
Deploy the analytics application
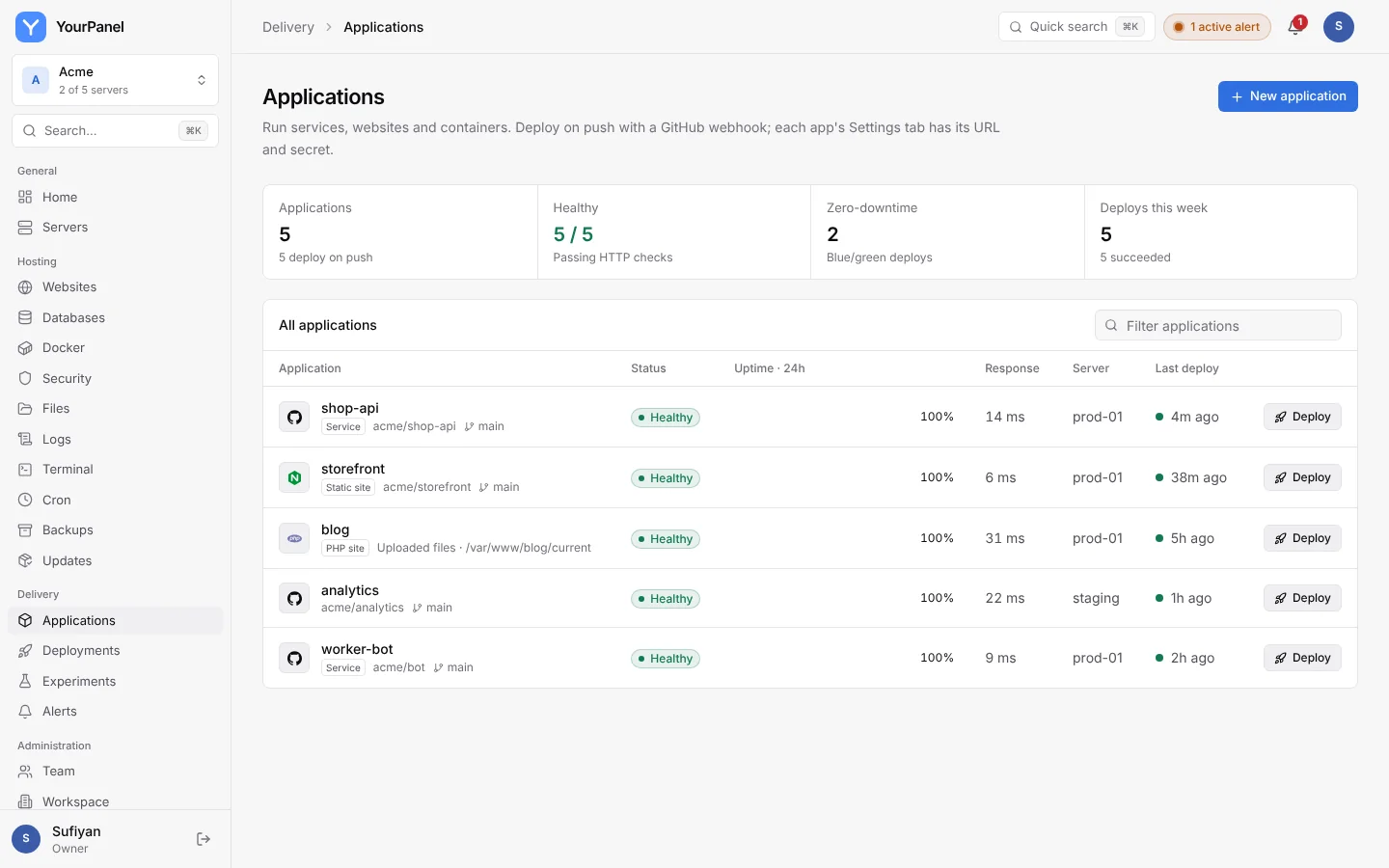tap(1302, 598)
